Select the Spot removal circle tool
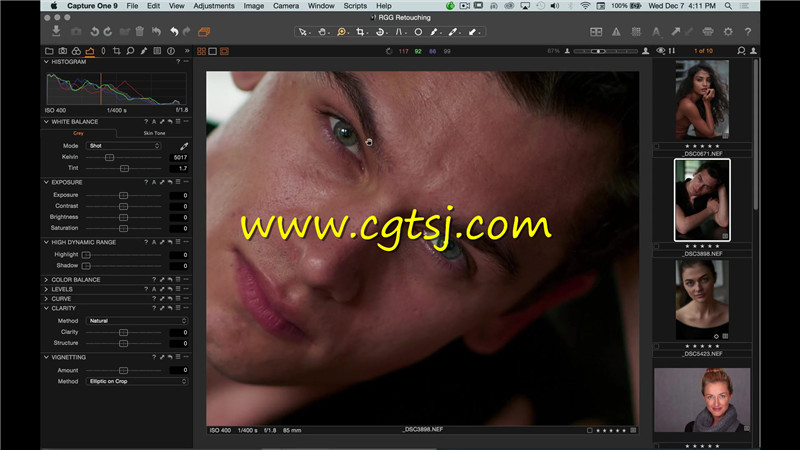800x450 pixels. (x=418, y=32)
